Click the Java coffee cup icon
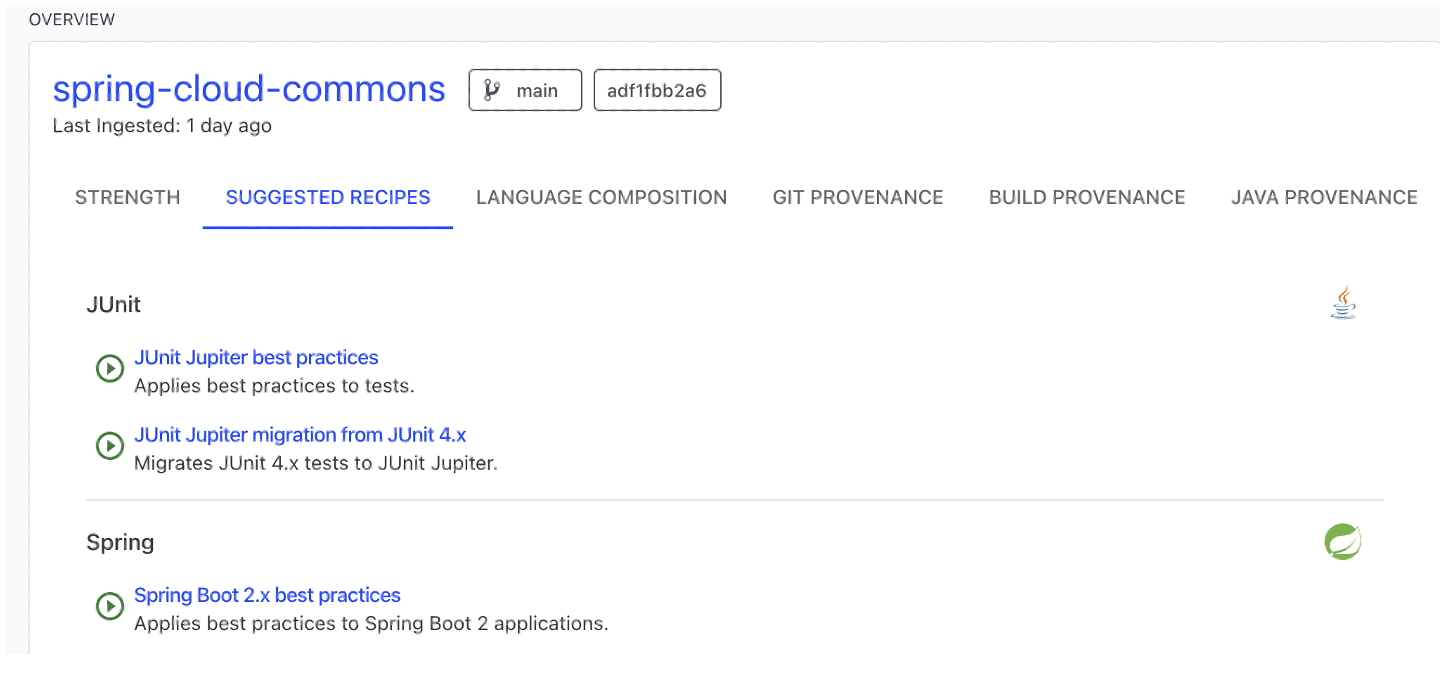The width and height of the screenshot is (1448, 698). tap(1344, 302)
